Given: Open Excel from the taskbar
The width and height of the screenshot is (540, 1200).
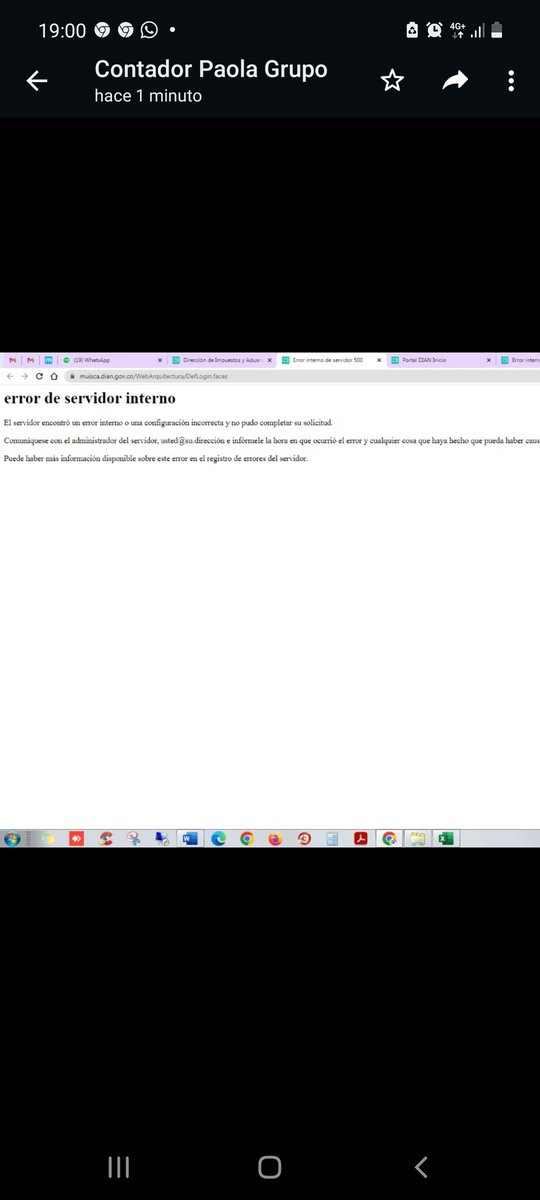Looking at the screenshot, I should coord(446,838).
